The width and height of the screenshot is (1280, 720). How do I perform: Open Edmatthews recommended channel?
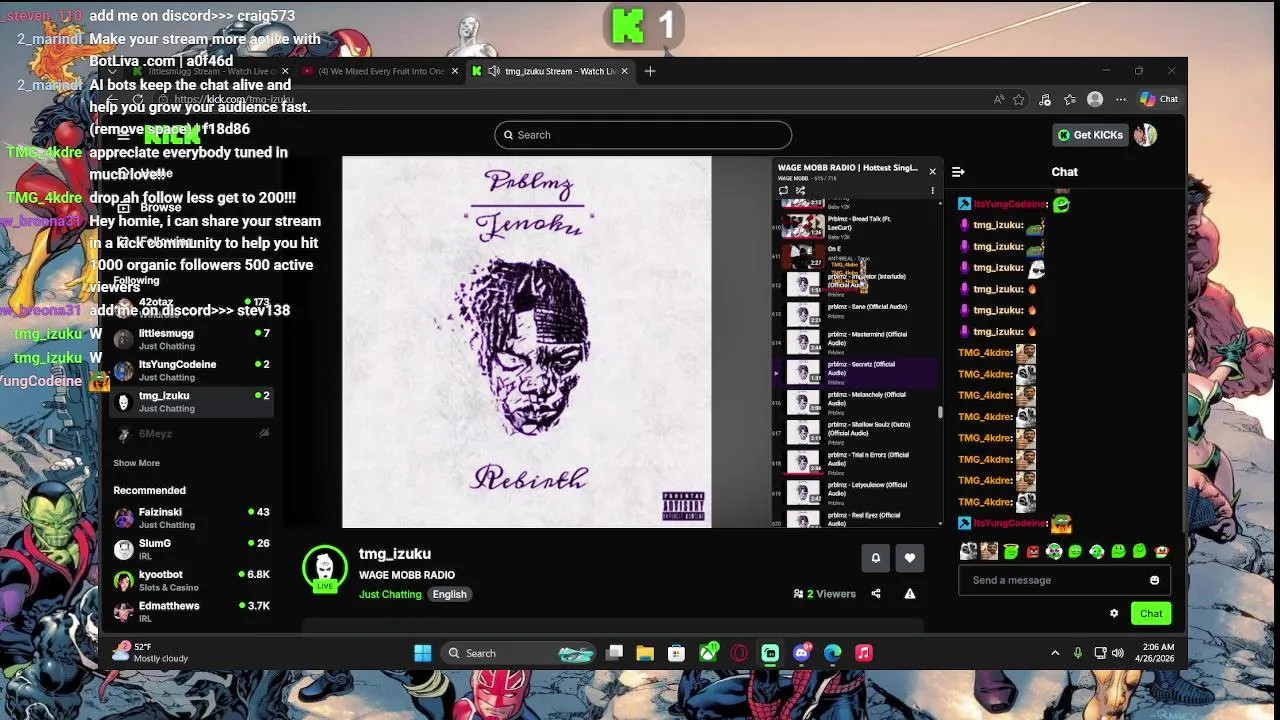(192, 611)
